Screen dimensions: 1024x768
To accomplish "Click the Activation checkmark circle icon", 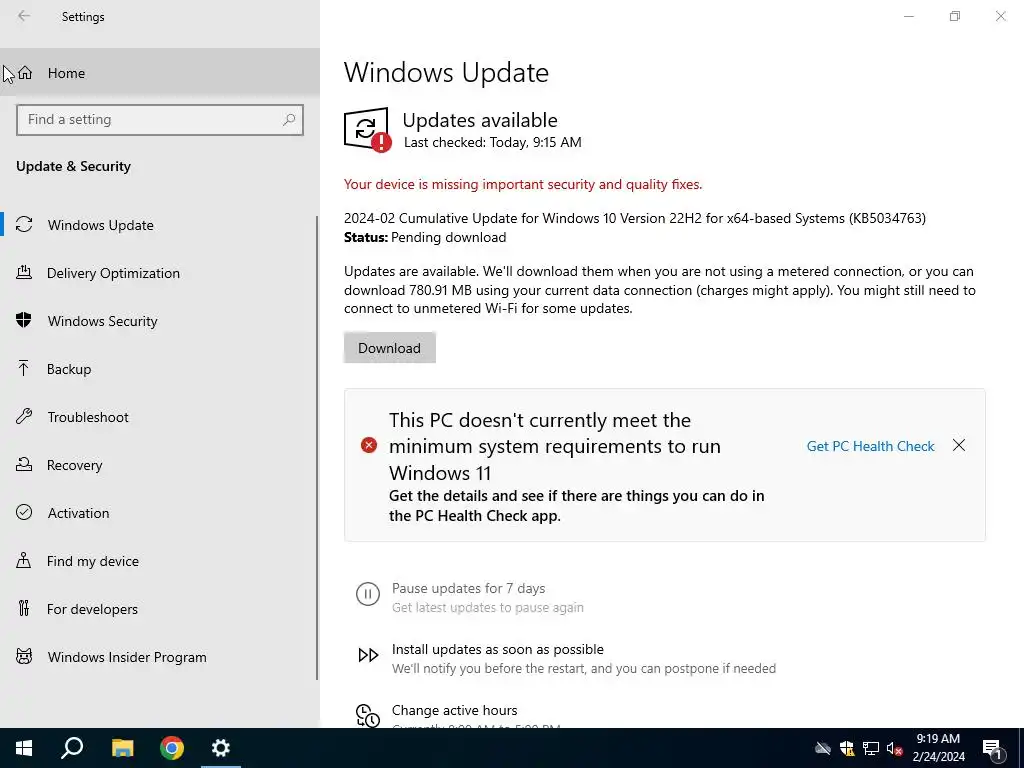I will (24, 512).
